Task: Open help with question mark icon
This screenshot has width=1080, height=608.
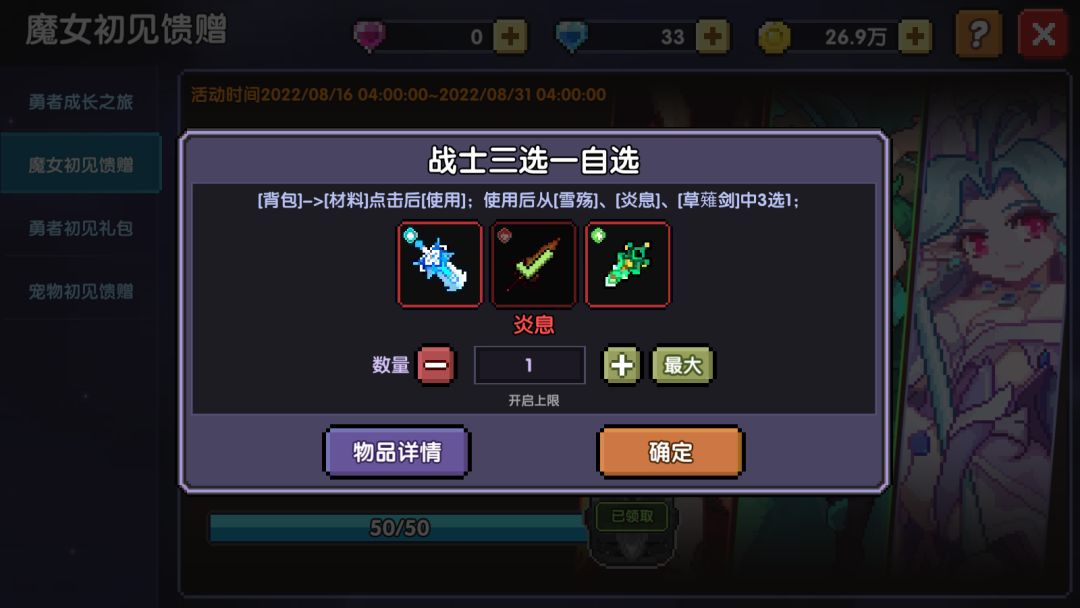Action: tap(979, 34)
